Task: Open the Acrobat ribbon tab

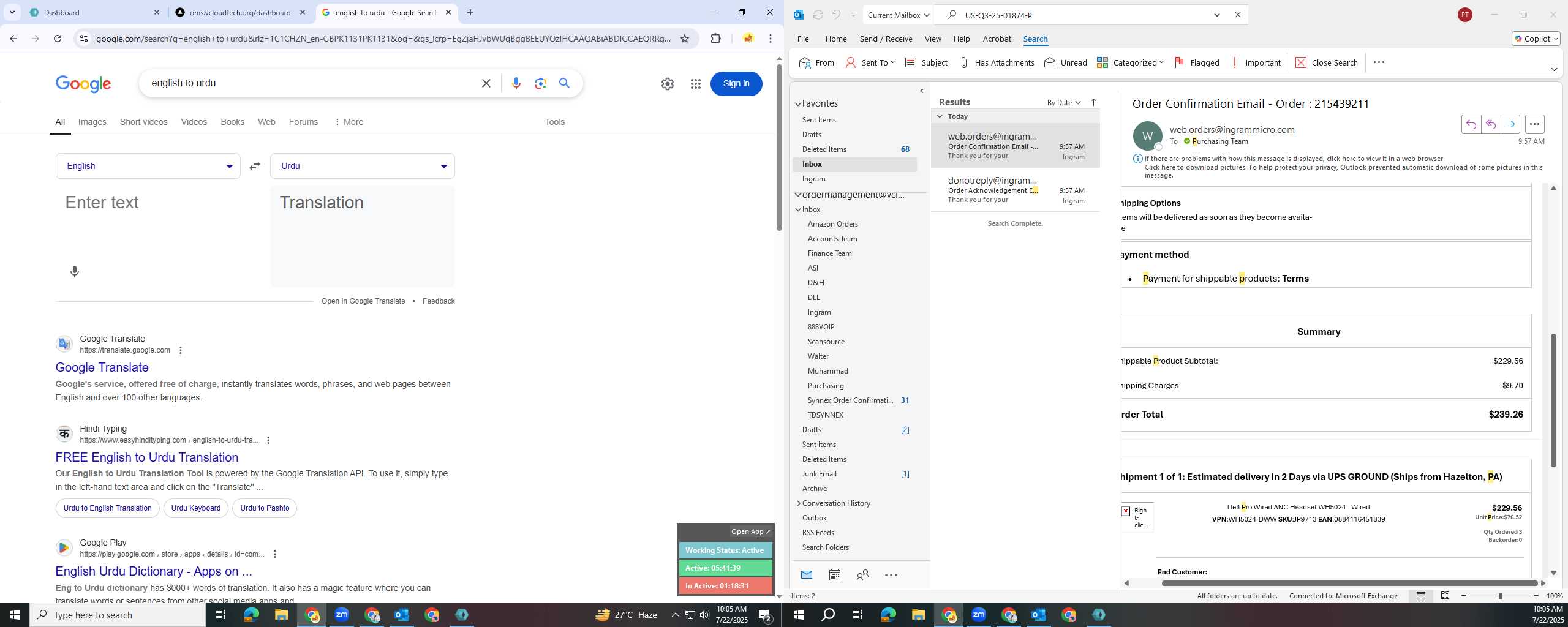Action: (997, 39)
